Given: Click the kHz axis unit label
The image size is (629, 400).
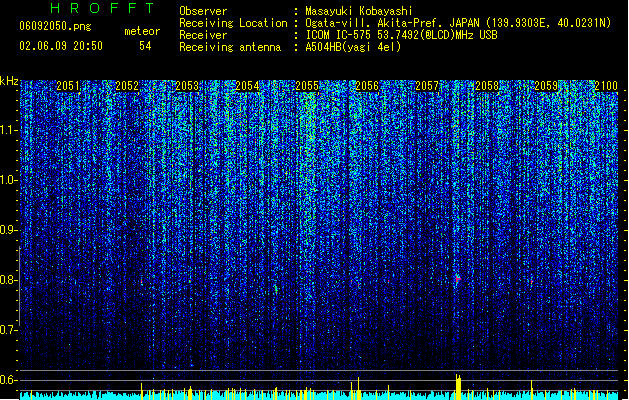Looking at the screenshot, I should (x=9, y=81).
